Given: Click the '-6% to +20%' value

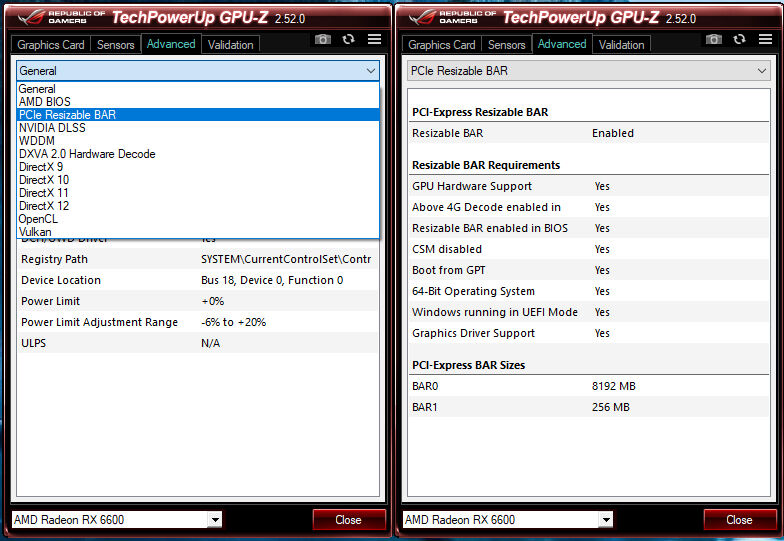Looking at the screenshot, I should point(234,322).
